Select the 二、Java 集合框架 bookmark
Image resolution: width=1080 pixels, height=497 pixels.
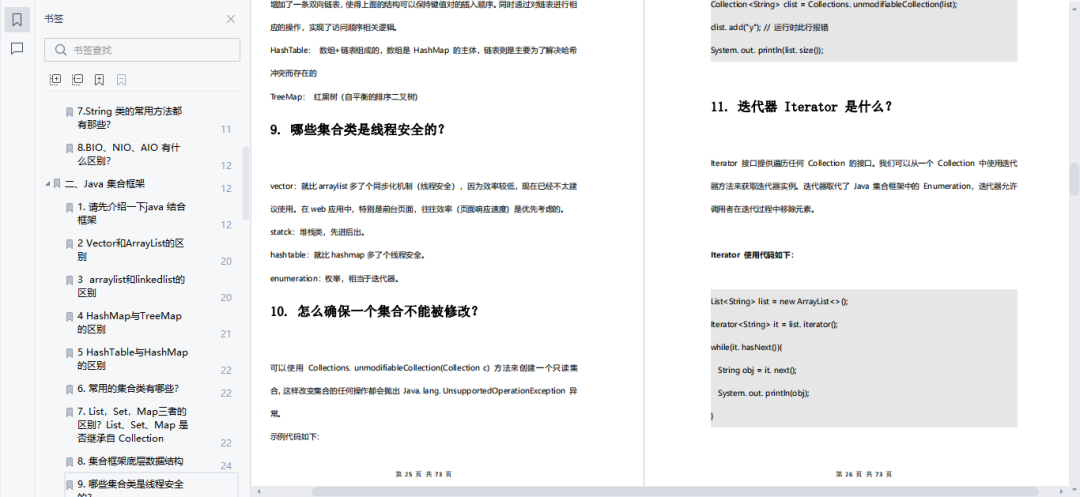[x=105, y=184]
